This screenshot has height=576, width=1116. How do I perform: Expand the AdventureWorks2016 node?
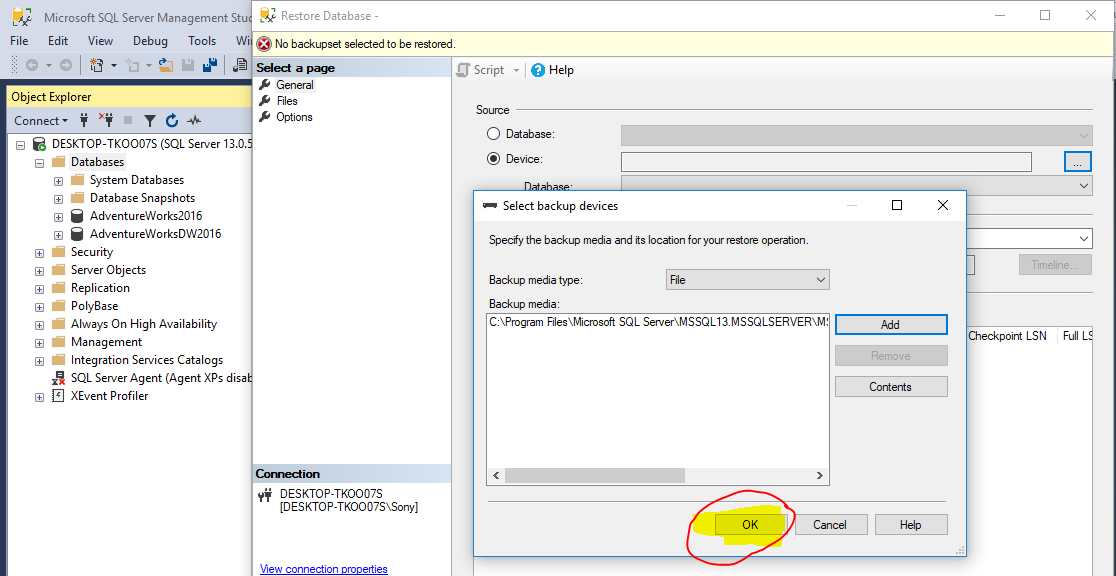pos(58,216)
